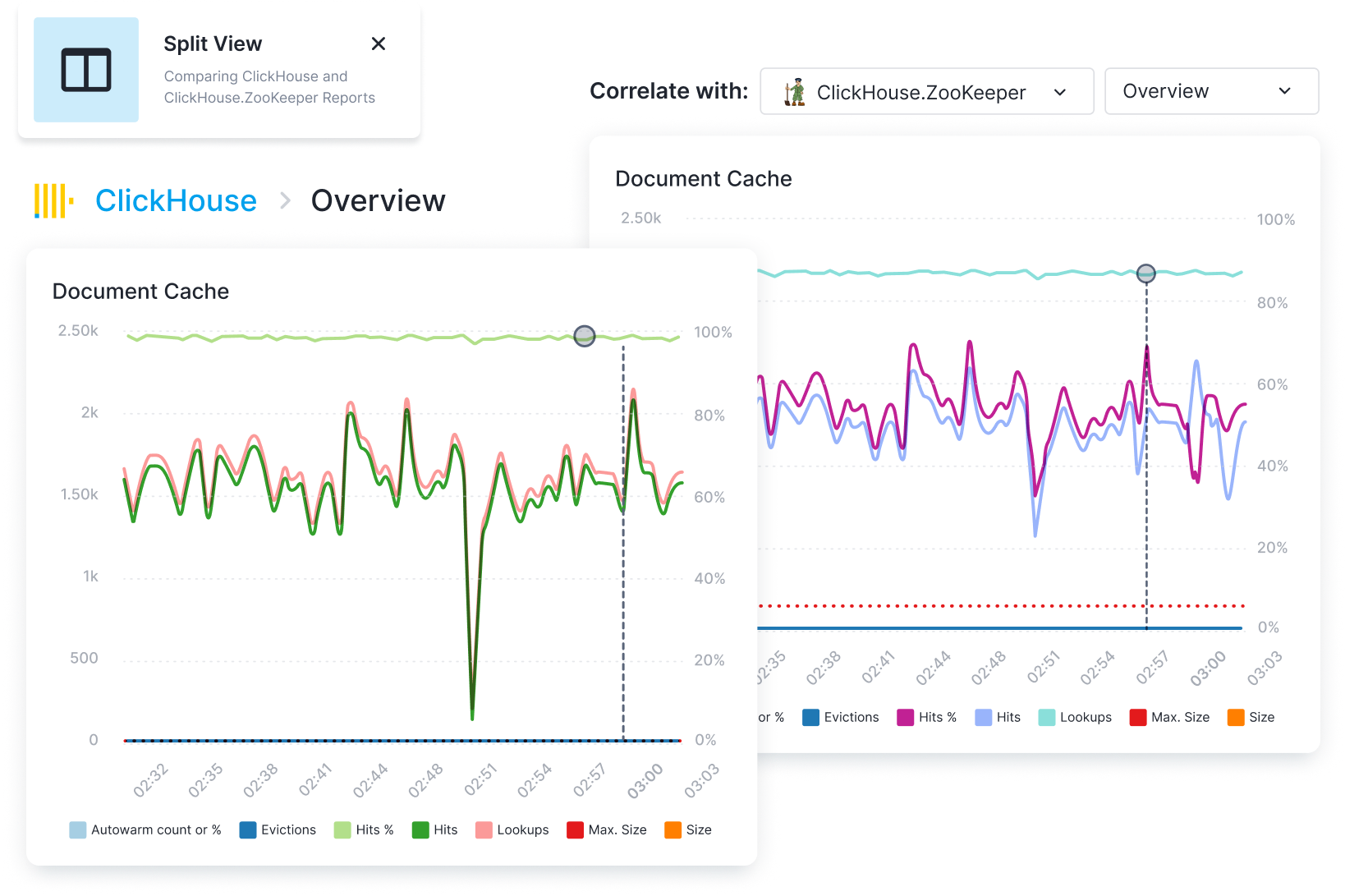1345x896 pixels.
Task: Toggle Hits % series in left chart legend
Action: [x=364, y=829]
